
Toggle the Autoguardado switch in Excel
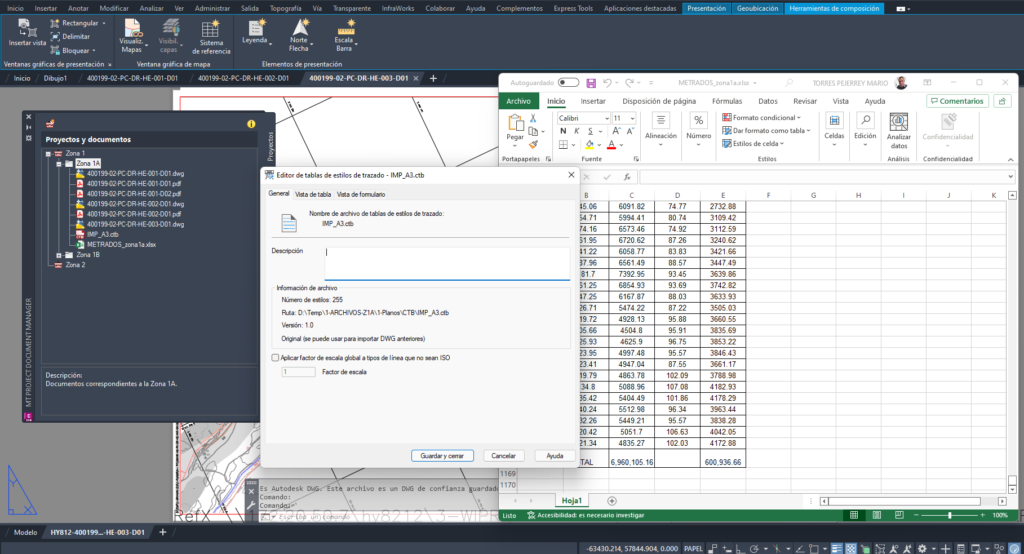569,82
